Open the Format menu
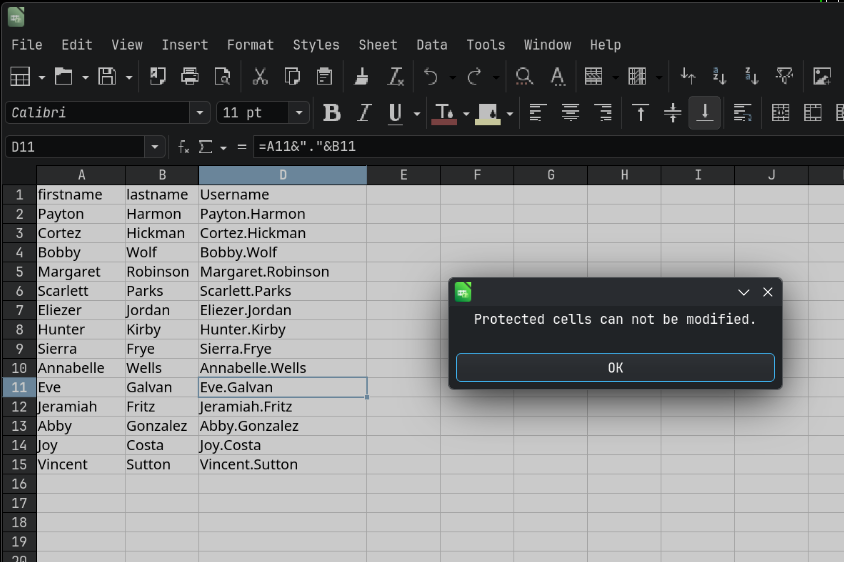 point(250,45)
